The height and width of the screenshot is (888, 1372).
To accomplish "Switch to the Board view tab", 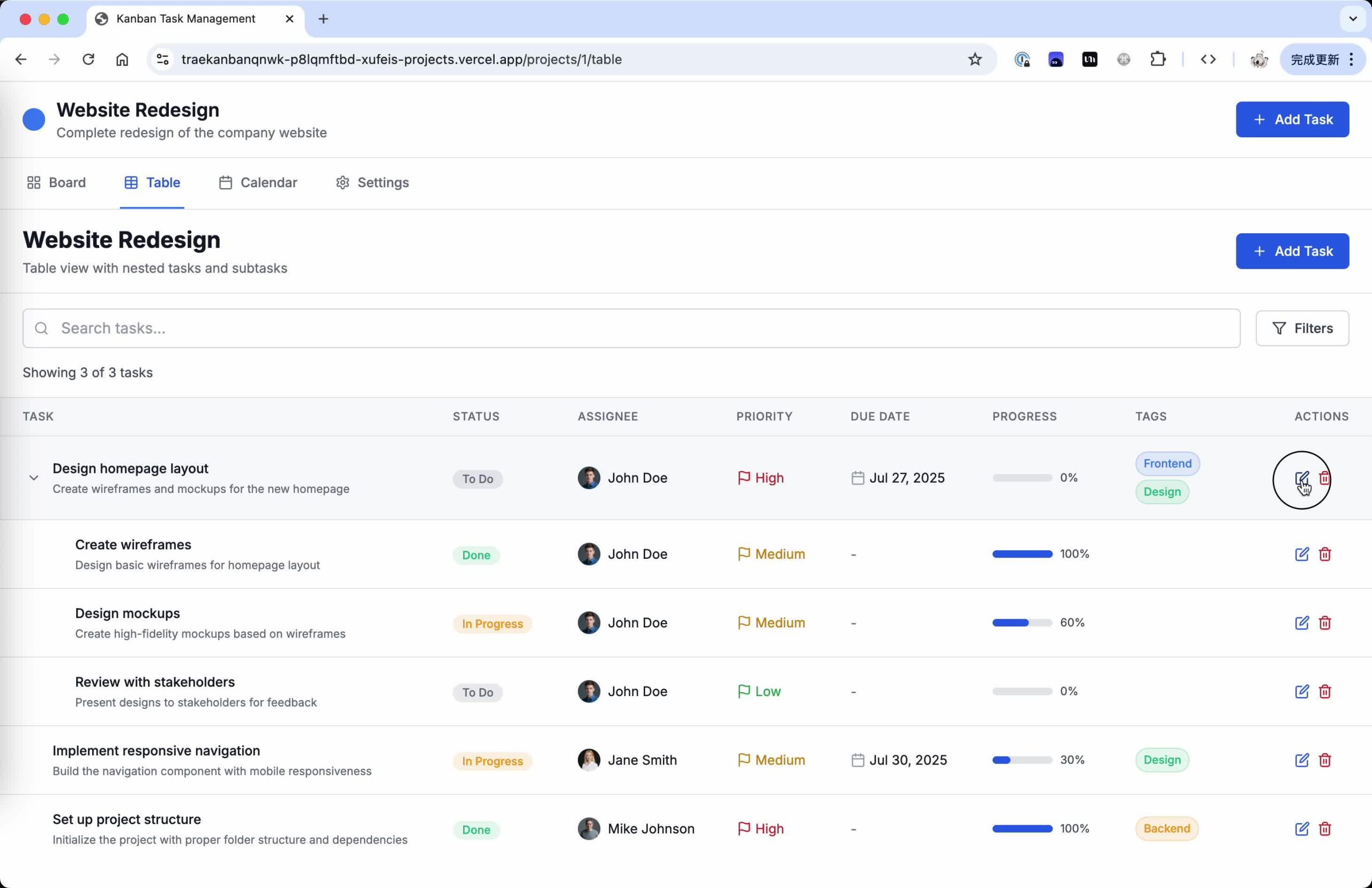I will [x=56, y=183].
